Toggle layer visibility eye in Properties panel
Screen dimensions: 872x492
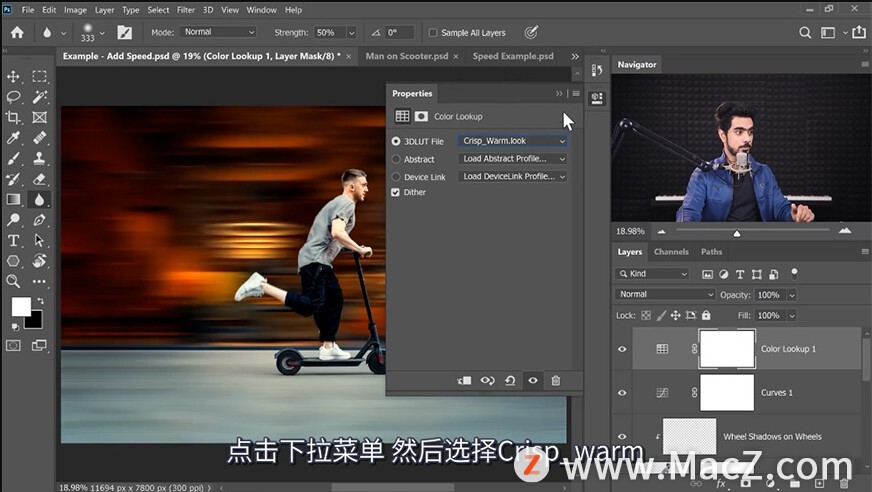coord(533,381)
